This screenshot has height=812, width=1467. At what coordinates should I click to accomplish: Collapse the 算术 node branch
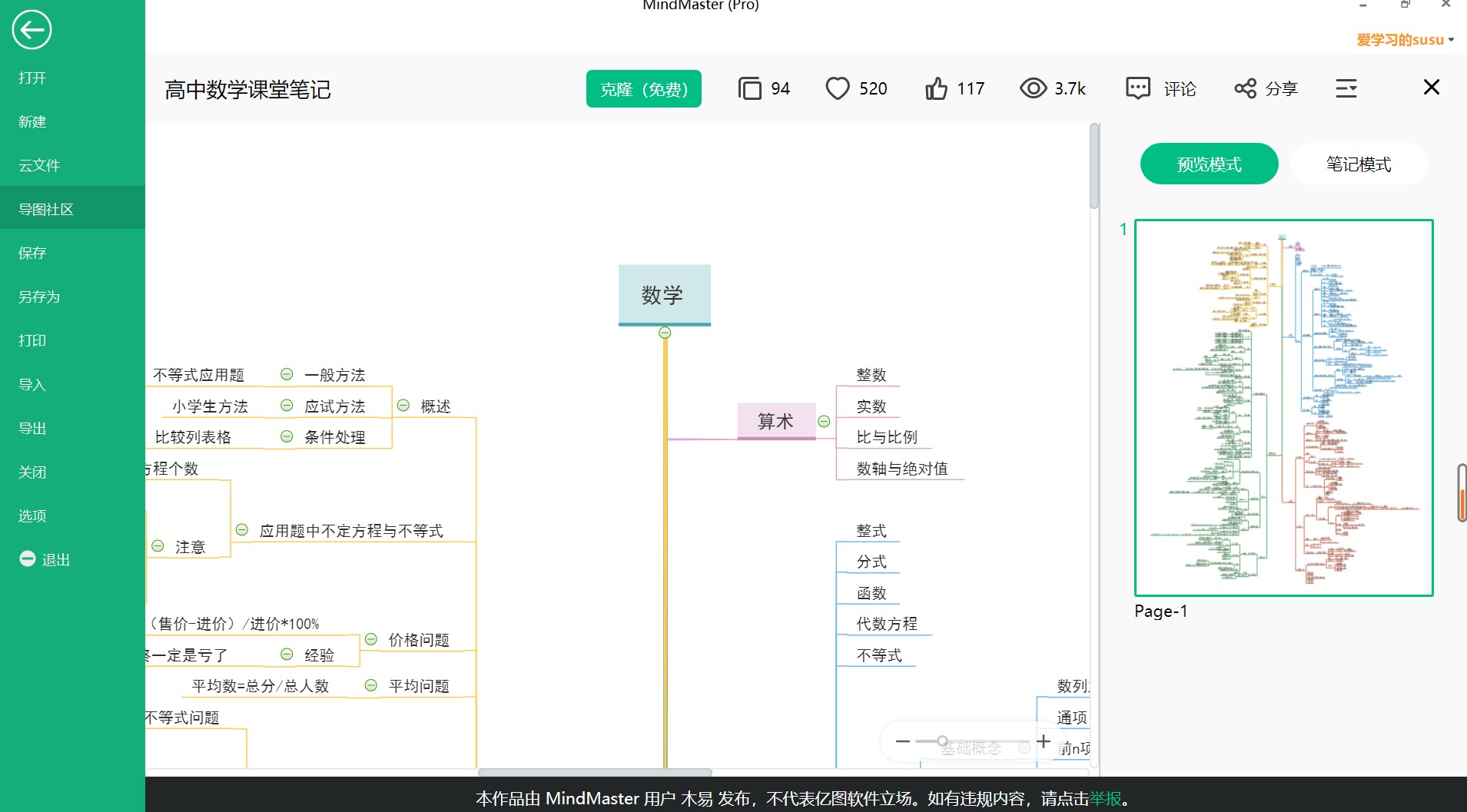(x=824, y=421)
